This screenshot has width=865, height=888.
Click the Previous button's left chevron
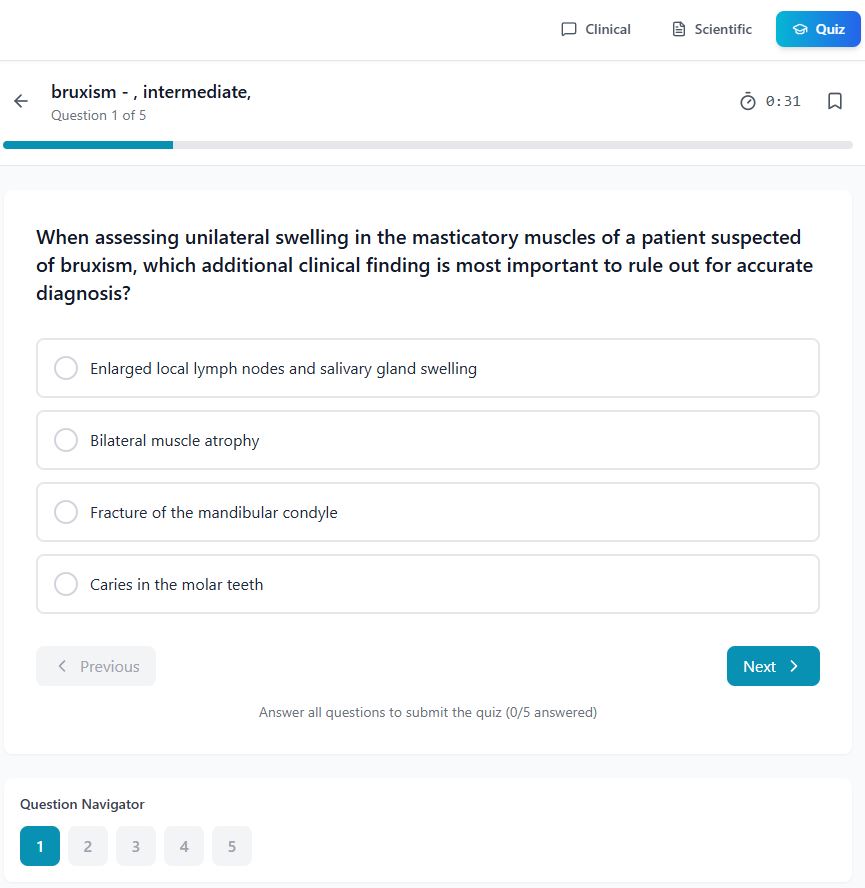(63, 666)
